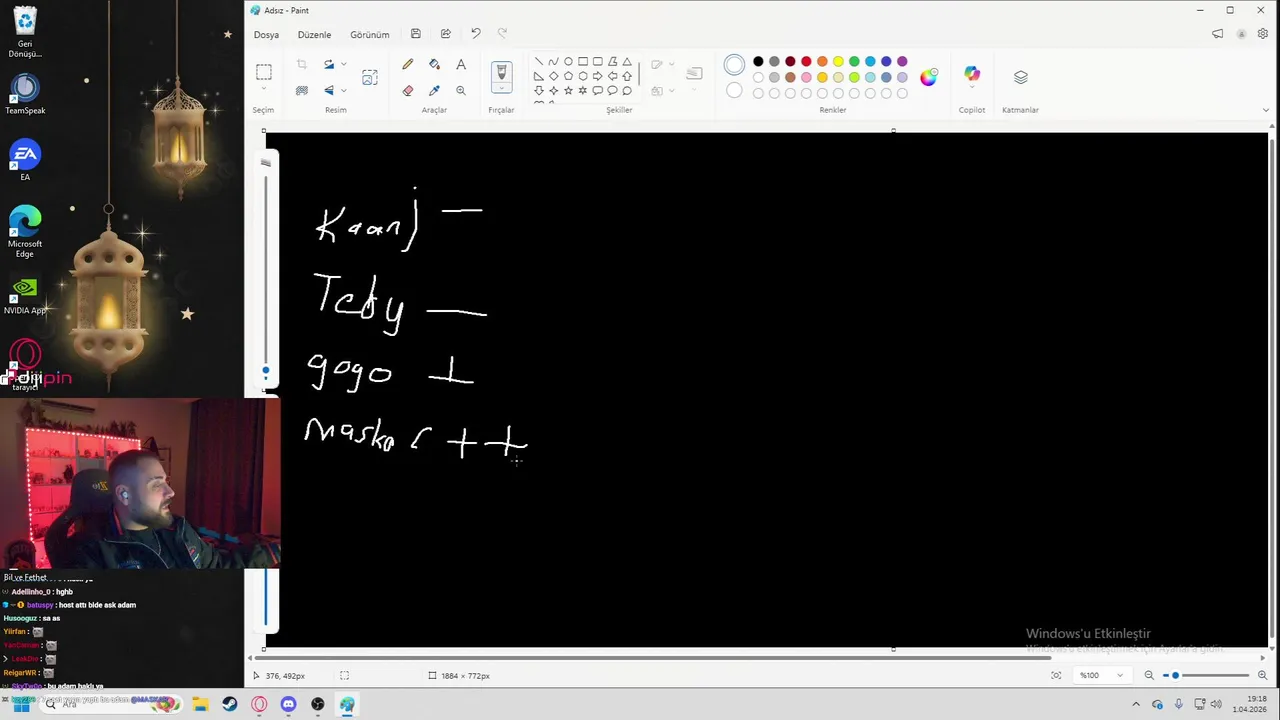The width and height of the screenshot is (1280, 720).
Task: Click the feedback megaphone icon
Action: (1217, 34)
